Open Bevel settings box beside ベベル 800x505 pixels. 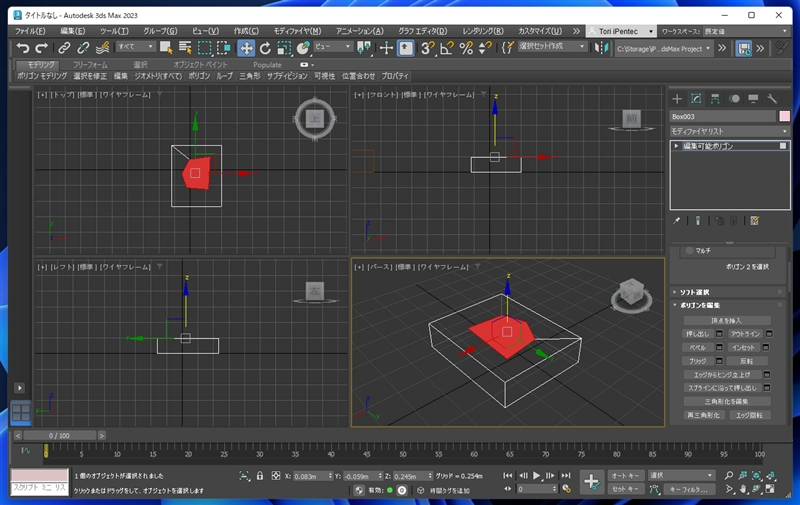[719, 347]
